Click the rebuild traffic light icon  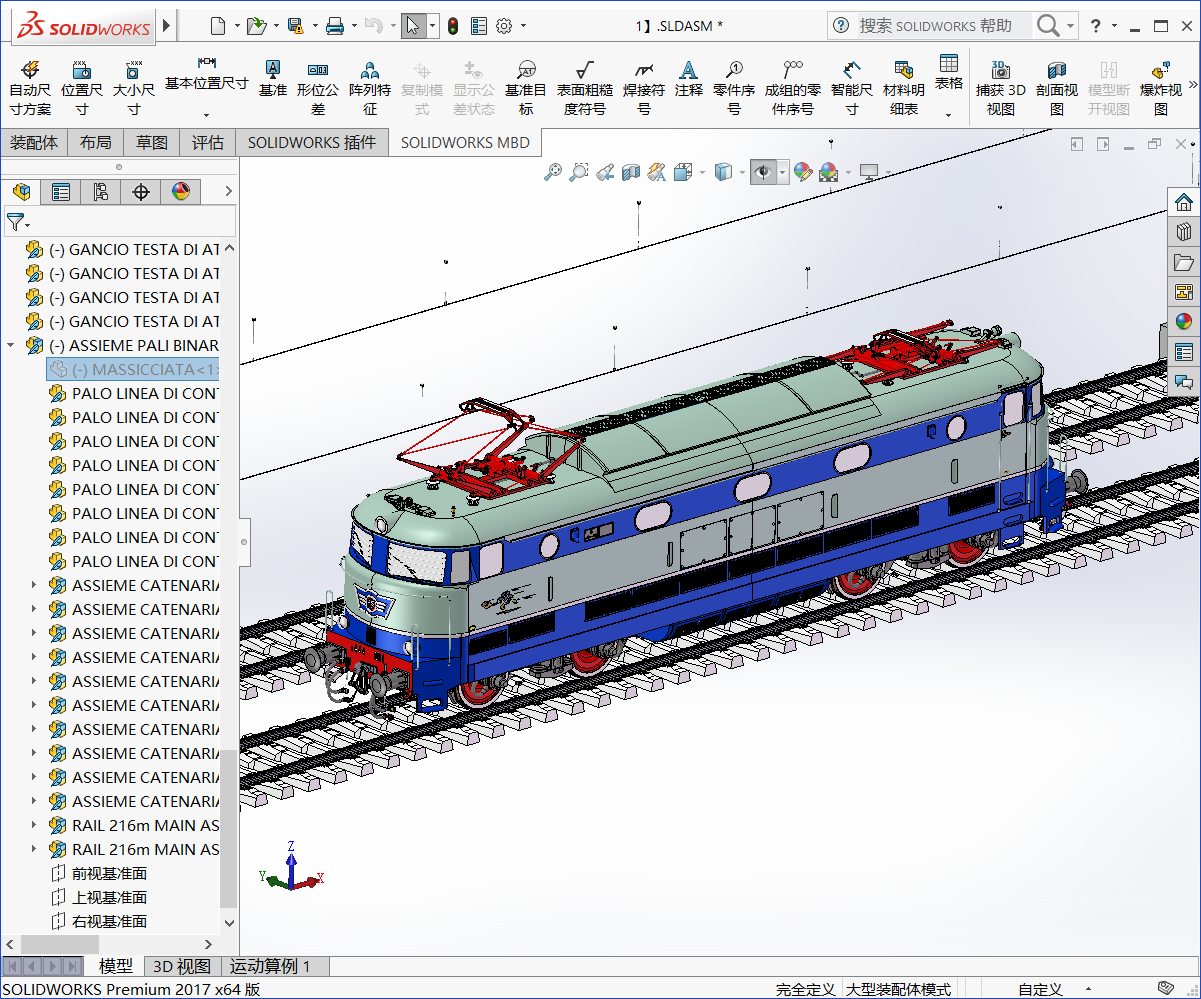pyautogui.click(x=453, y=26)
